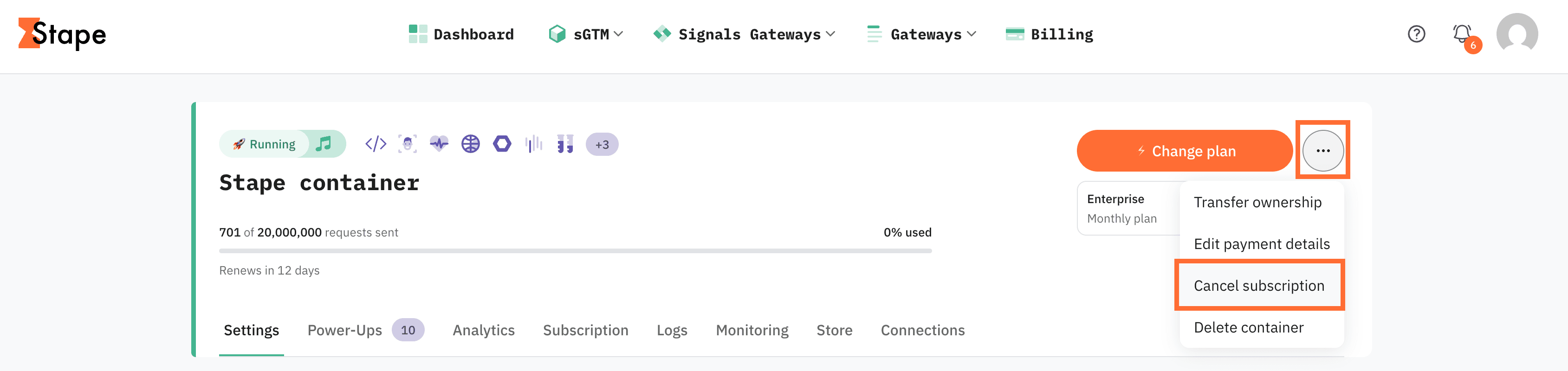Show the +3 more power-ups badge
The image size is (1568, 371).
click(x=602, y=145)
